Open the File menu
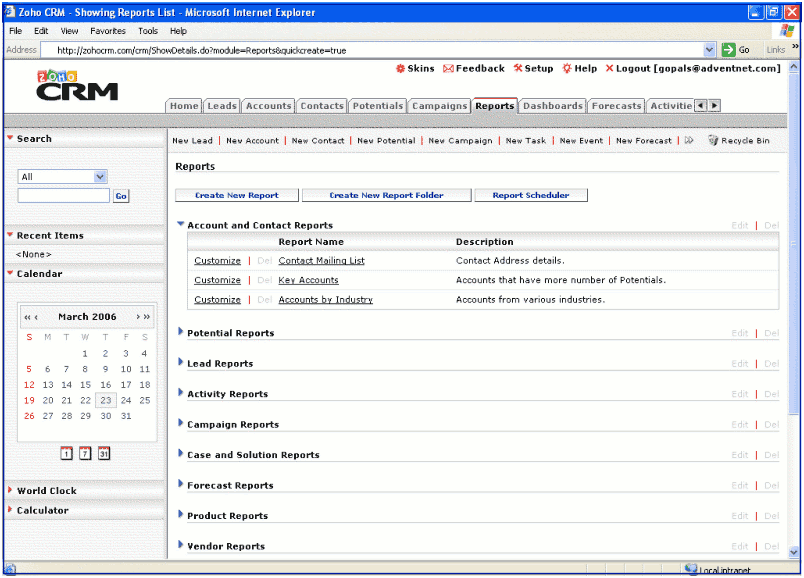The height and width of the screenshot is (578, 804). [x=15, y=31]
